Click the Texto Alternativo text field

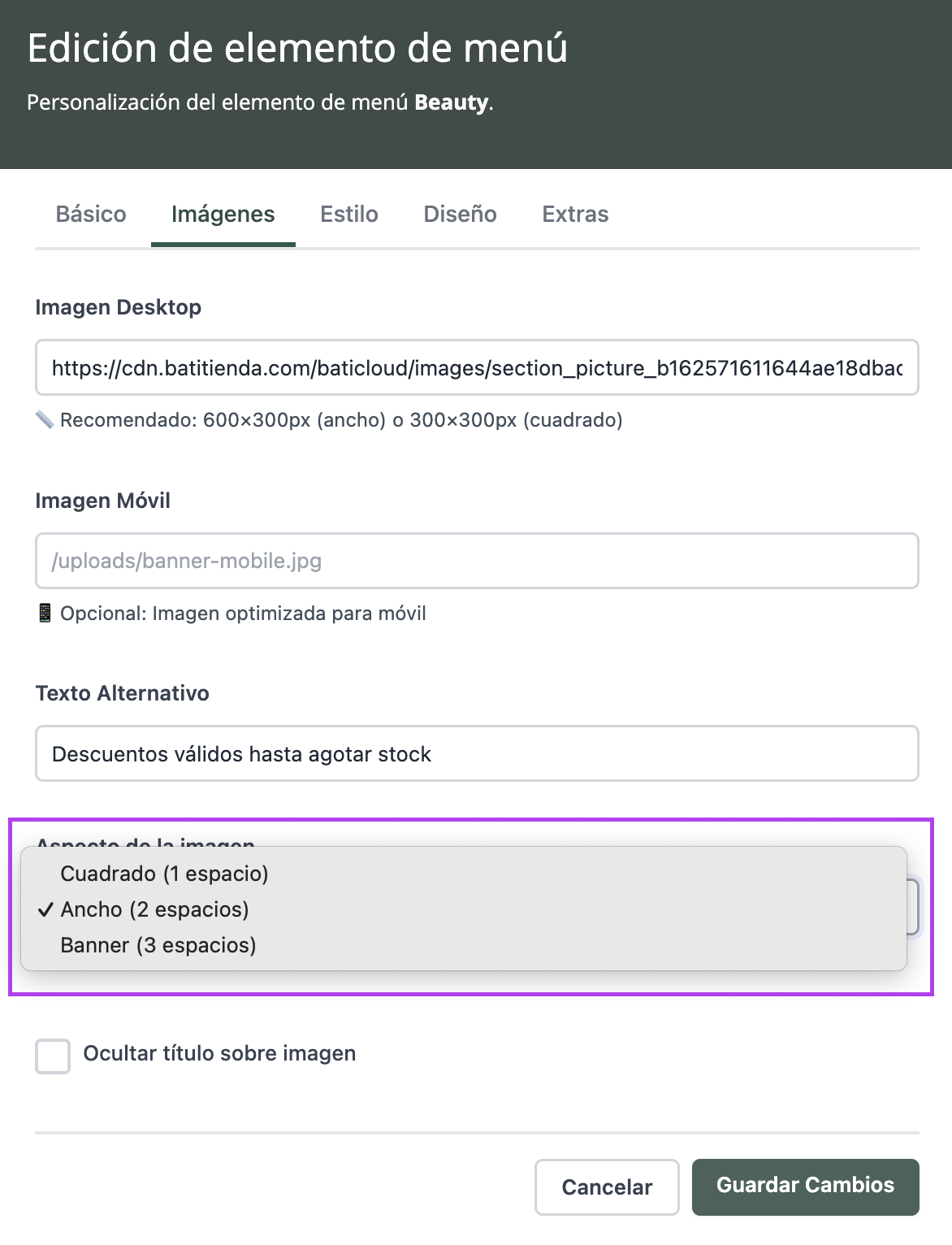477,754
